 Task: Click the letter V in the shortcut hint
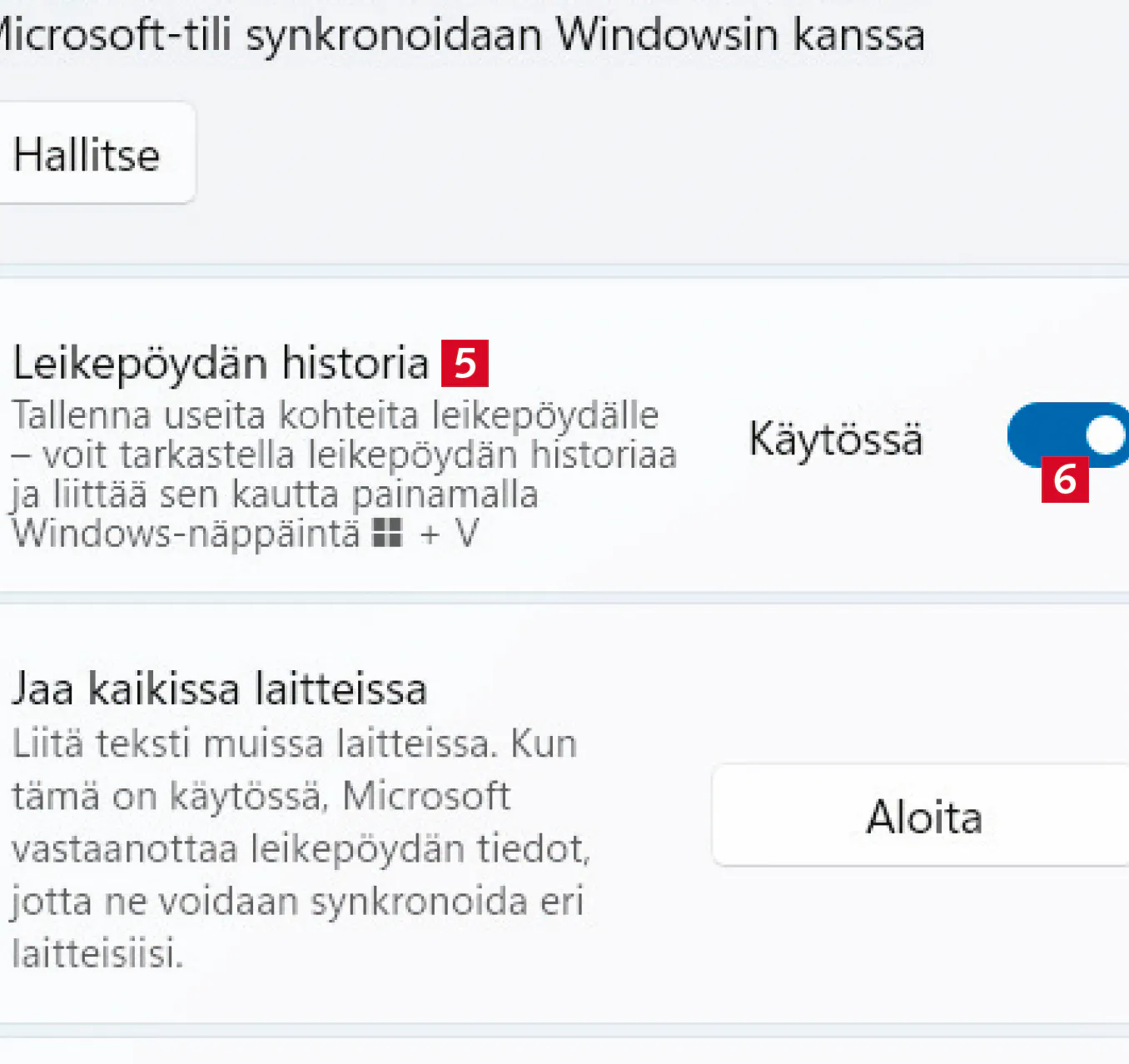click(468, 534)
